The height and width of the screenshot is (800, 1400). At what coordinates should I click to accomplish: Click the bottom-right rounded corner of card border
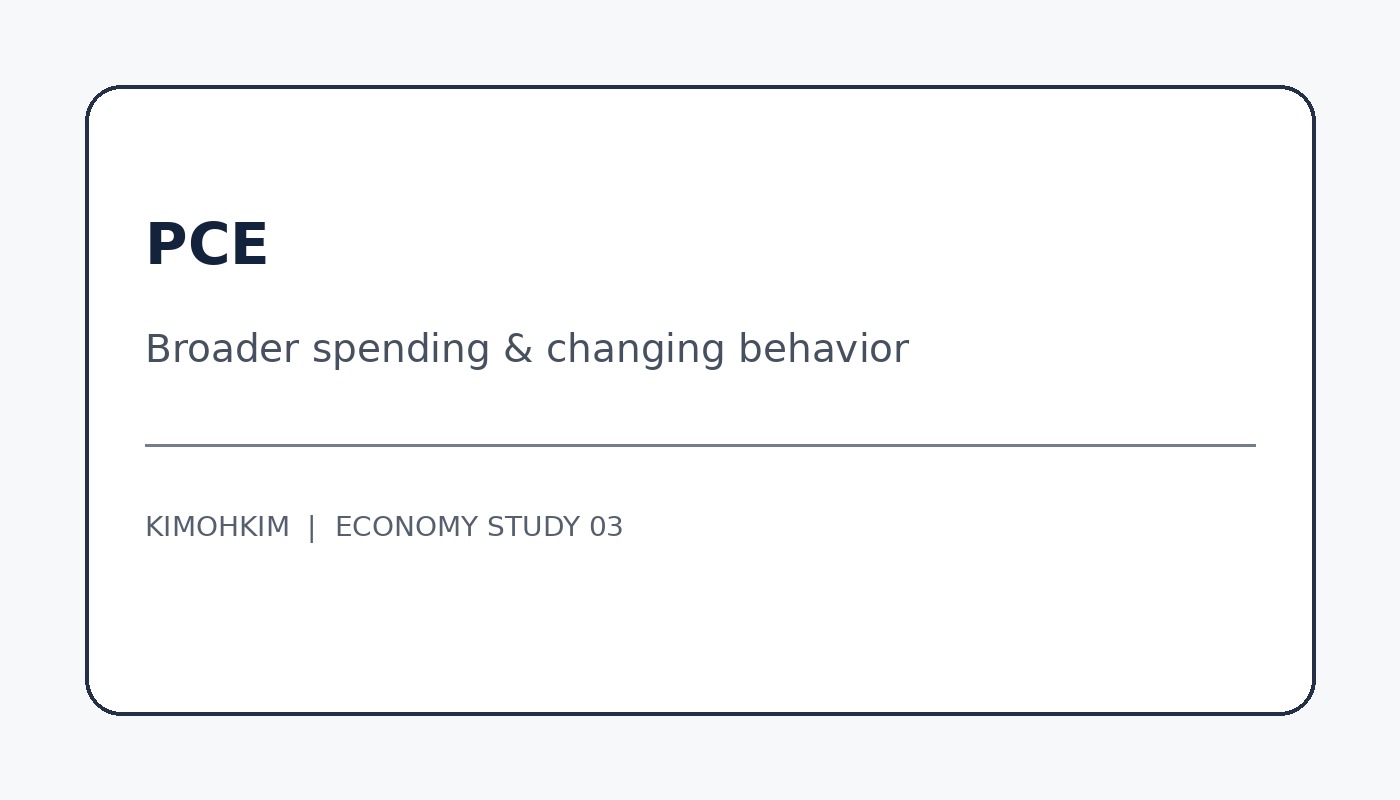pos(1302,702)
